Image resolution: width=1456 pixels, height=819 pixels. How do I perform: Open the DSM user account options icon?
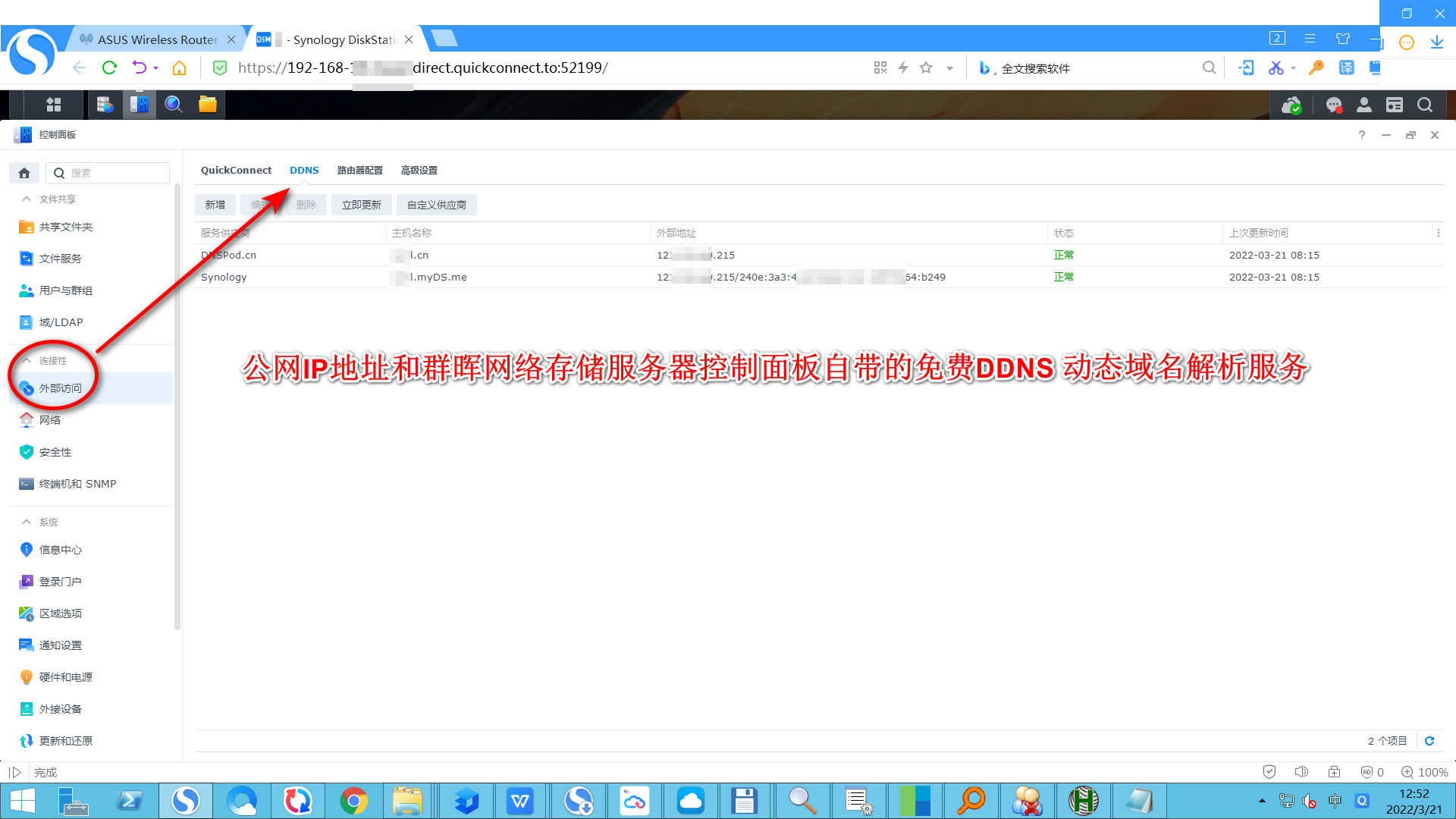click(x=1364, y=105)
